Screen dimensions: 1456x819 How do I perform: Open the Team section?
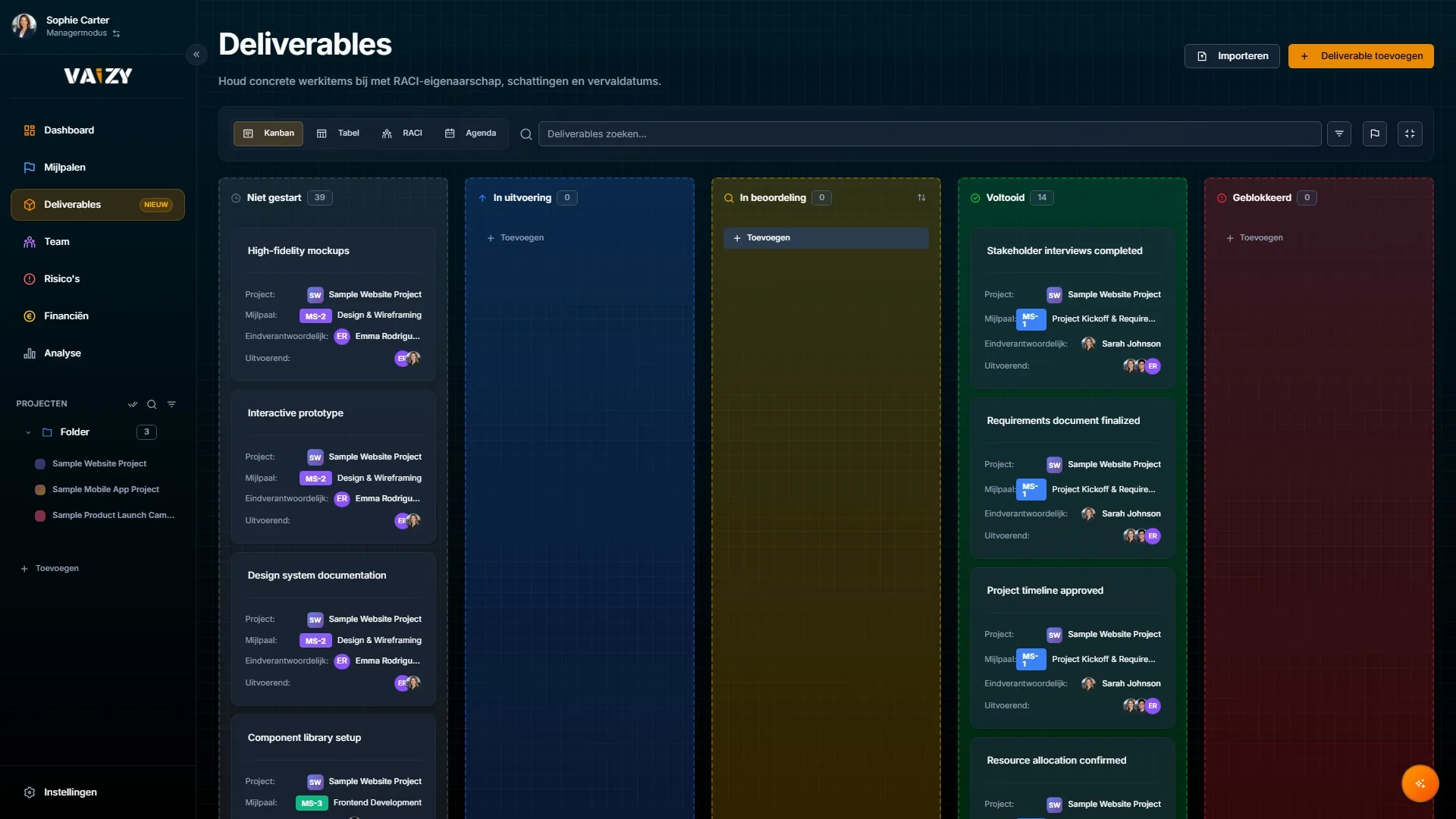tap(98, 242)
